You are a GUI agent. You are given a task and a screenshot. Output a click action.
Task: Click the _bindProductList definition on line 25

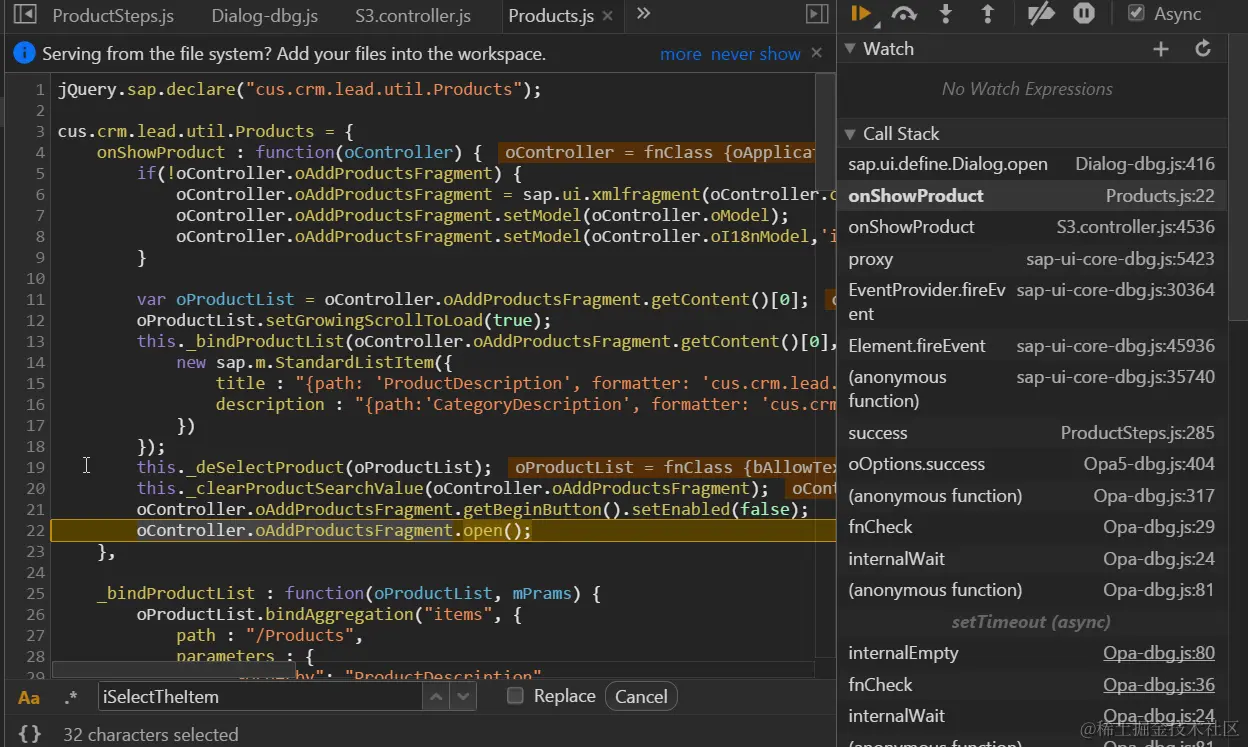click(176, 594)
